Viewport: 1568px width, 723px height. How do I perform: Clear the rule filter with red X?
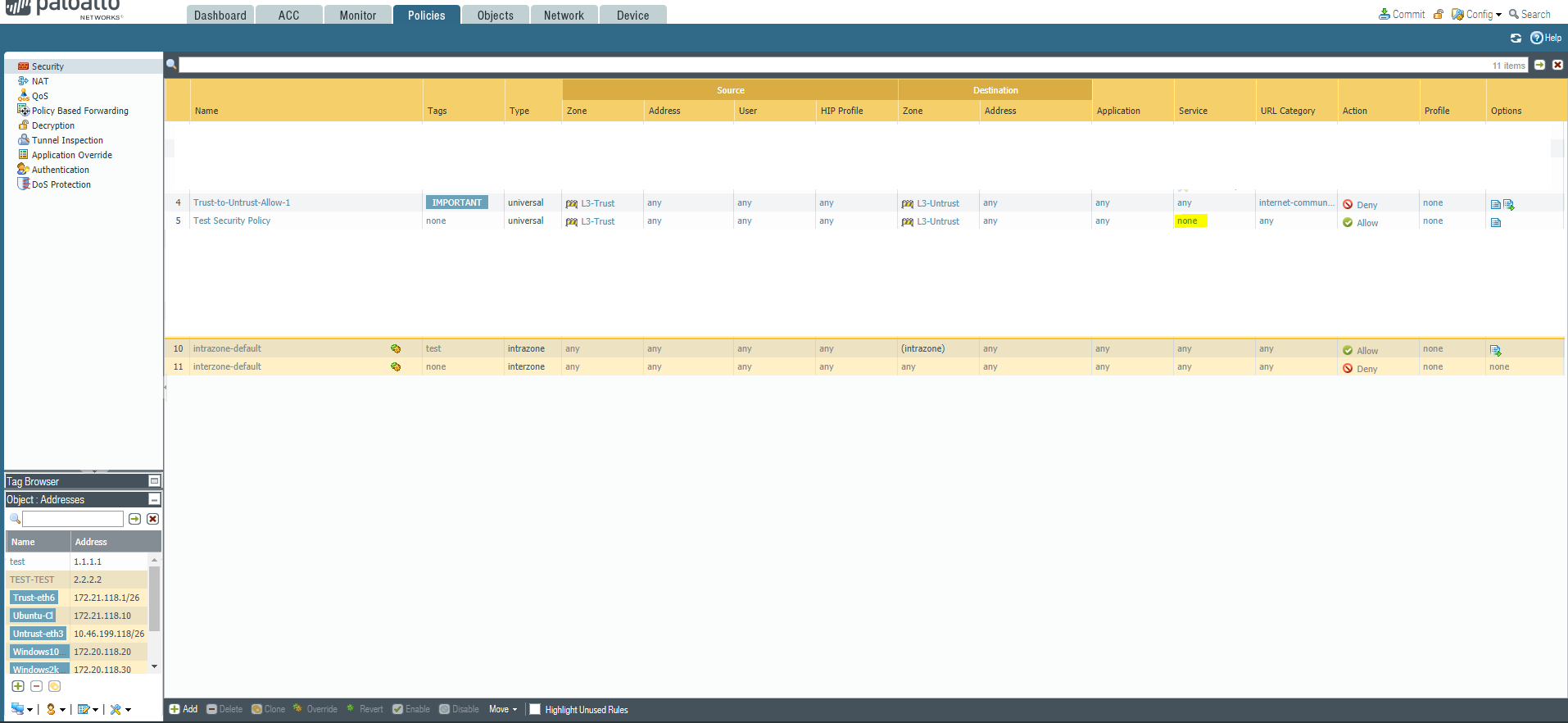pos(1557,65)
